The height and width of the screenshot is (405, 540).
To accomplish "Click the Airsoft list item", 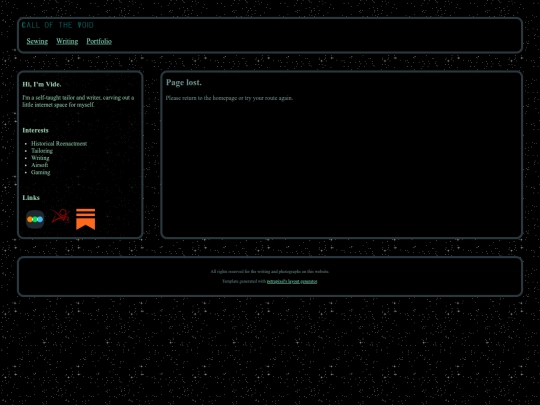I will [40, 165].
